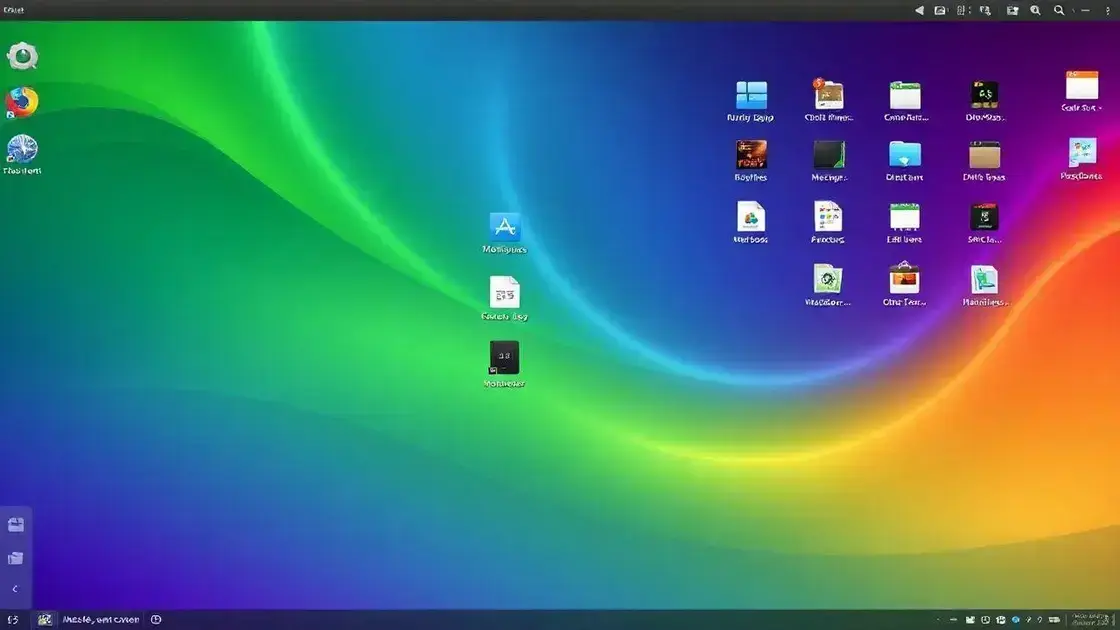Open the blue App Store "A" icon
The image size is (1120, 630).
click(x=504, y=227)
